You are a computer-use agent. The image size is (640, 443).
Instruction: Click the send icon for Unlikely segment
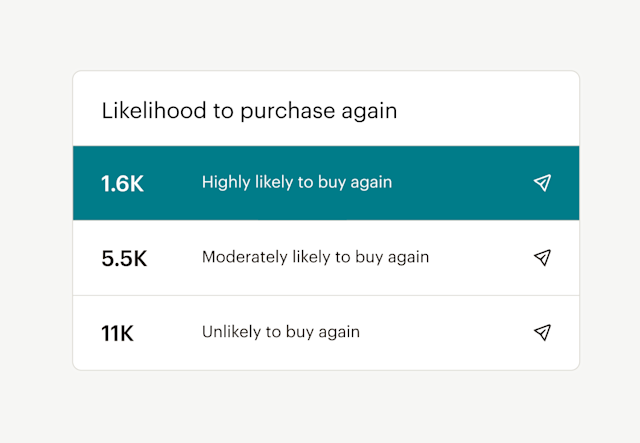pyautogui.click(x=542, y=332)
